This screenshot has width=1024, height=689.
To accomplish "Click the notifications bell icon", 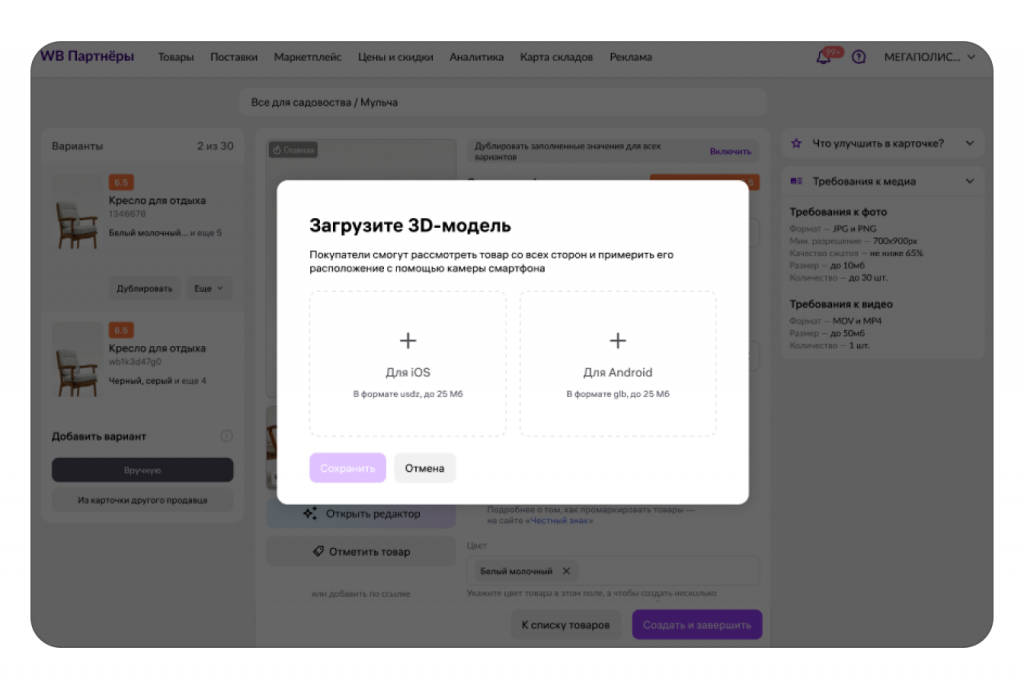I will [824, 57].
